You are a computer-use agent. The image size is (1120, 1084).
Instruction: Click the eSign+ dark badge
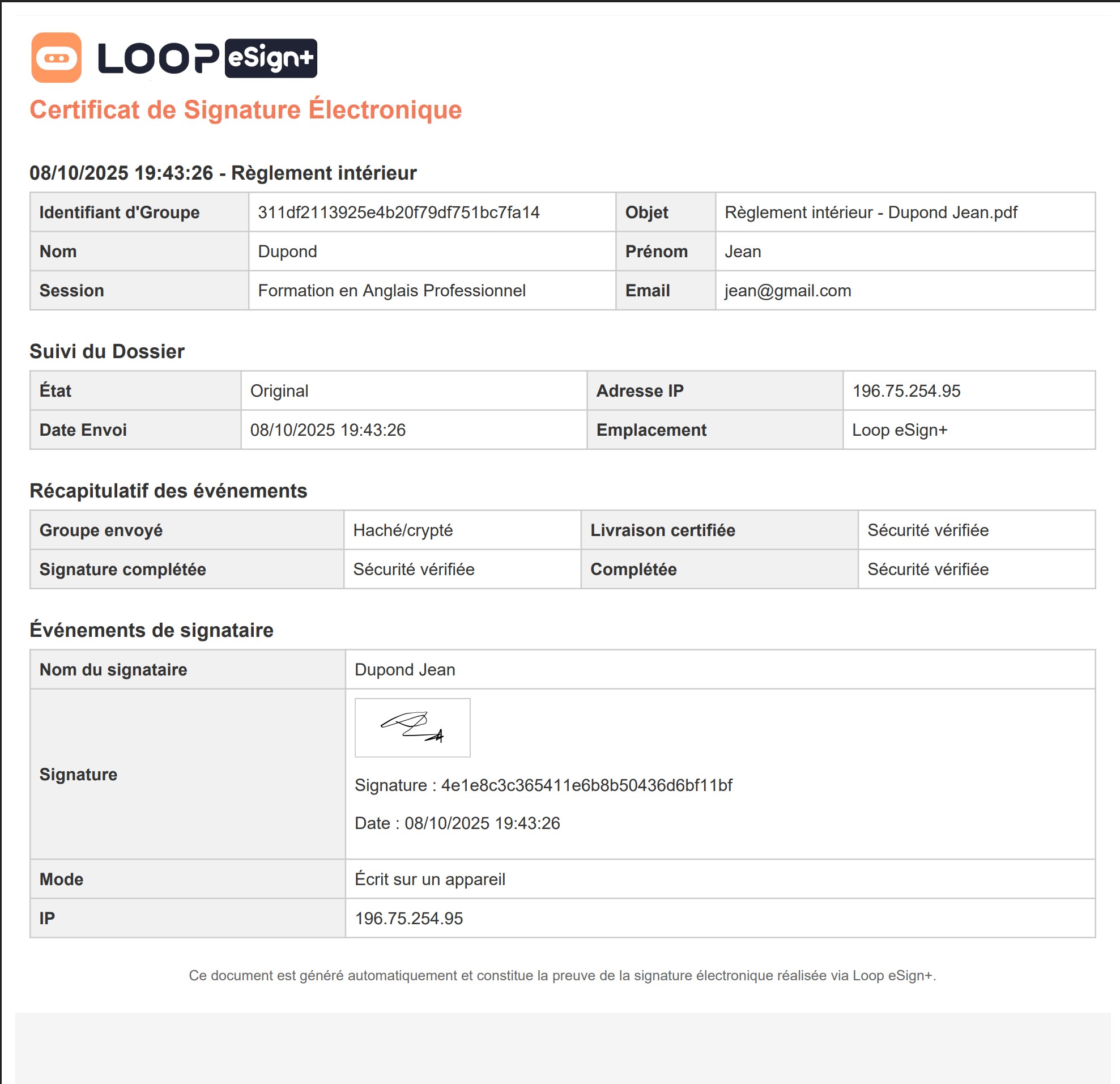(x=271, y=58)
